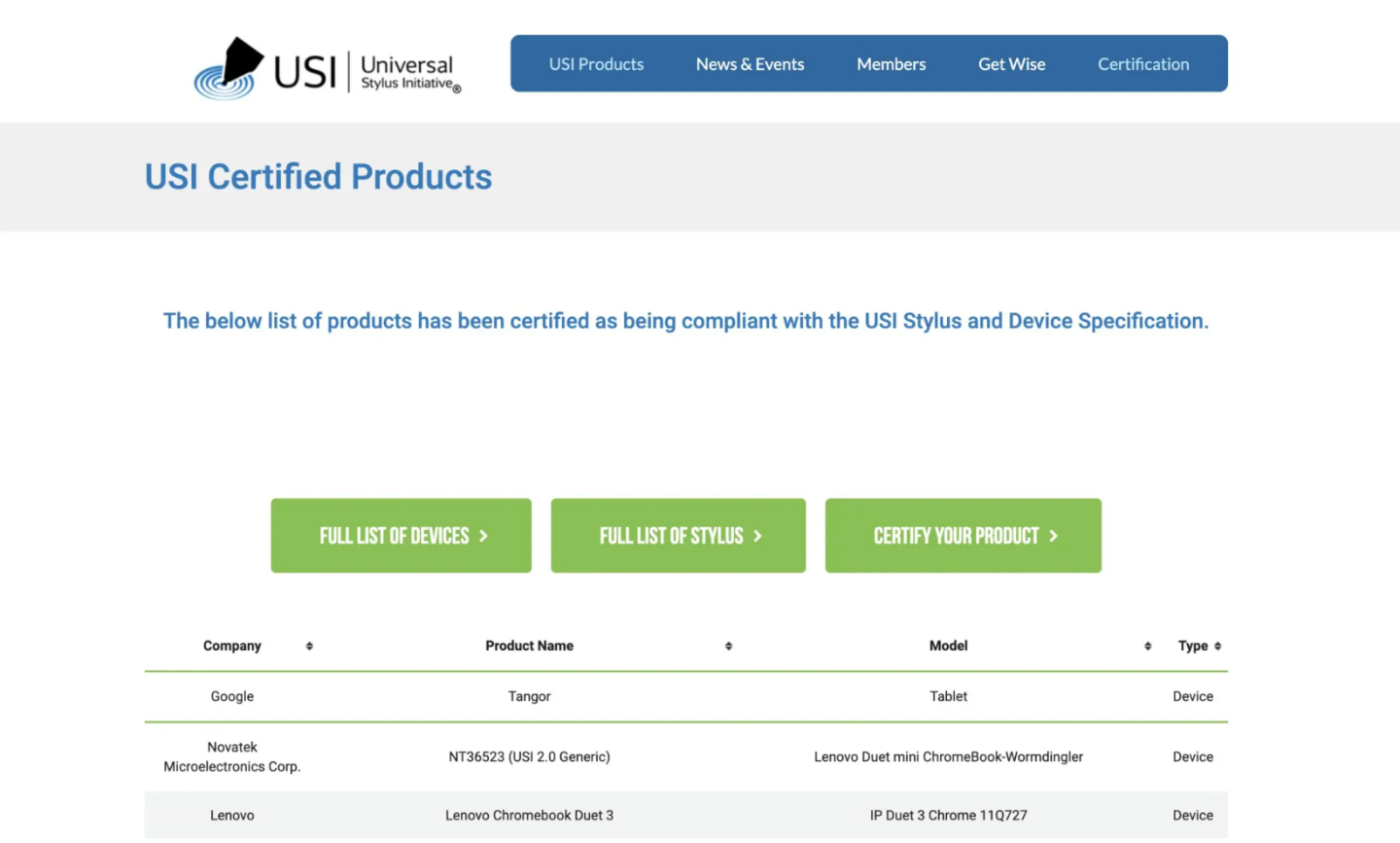Open the News & Events menu
Screen dimensions: 1400x843
pos(750,64)
